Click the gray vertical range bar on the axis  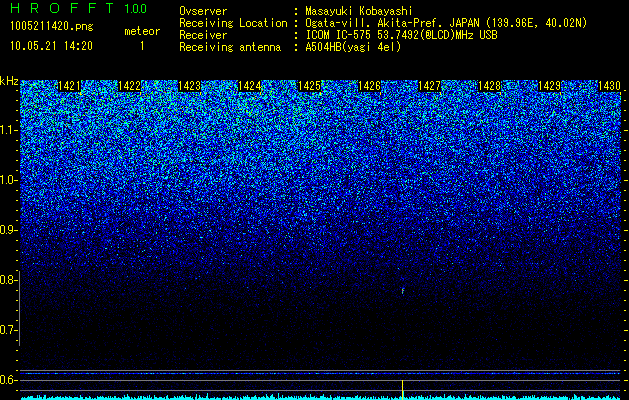tap(19, 309)
